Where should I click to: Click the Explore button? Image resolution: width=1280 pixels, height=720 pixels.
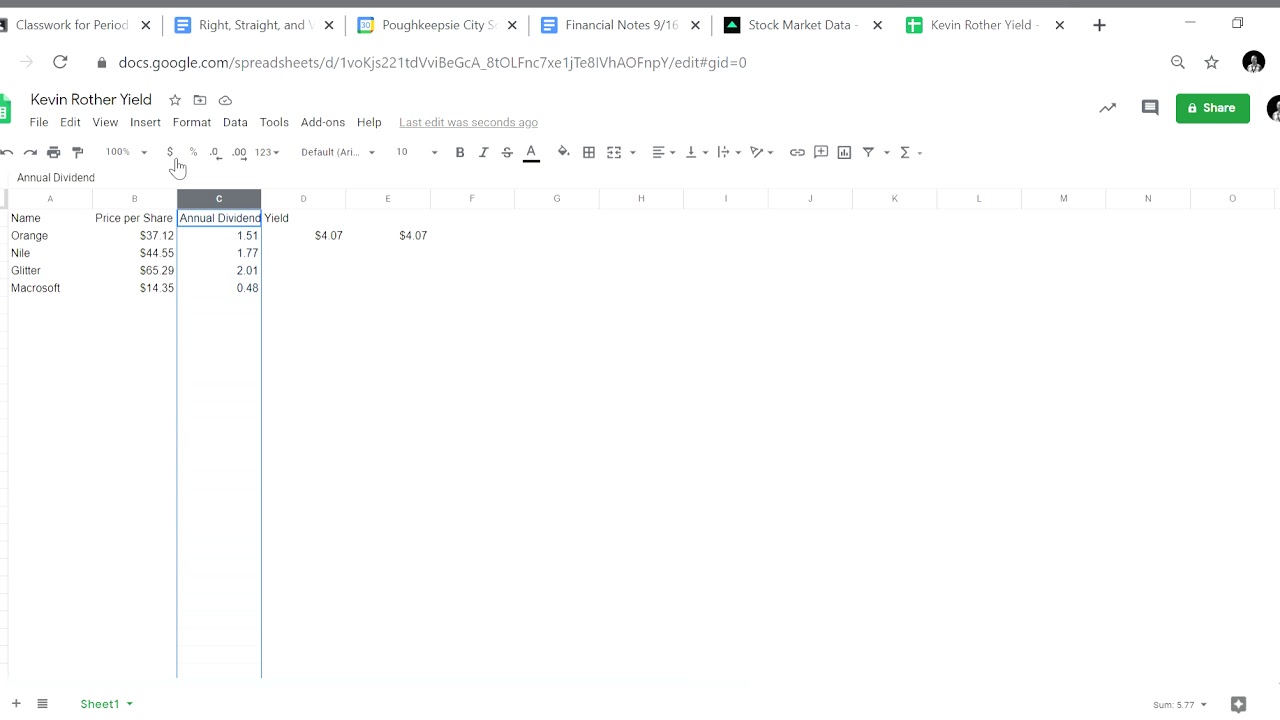point(1238,704)
